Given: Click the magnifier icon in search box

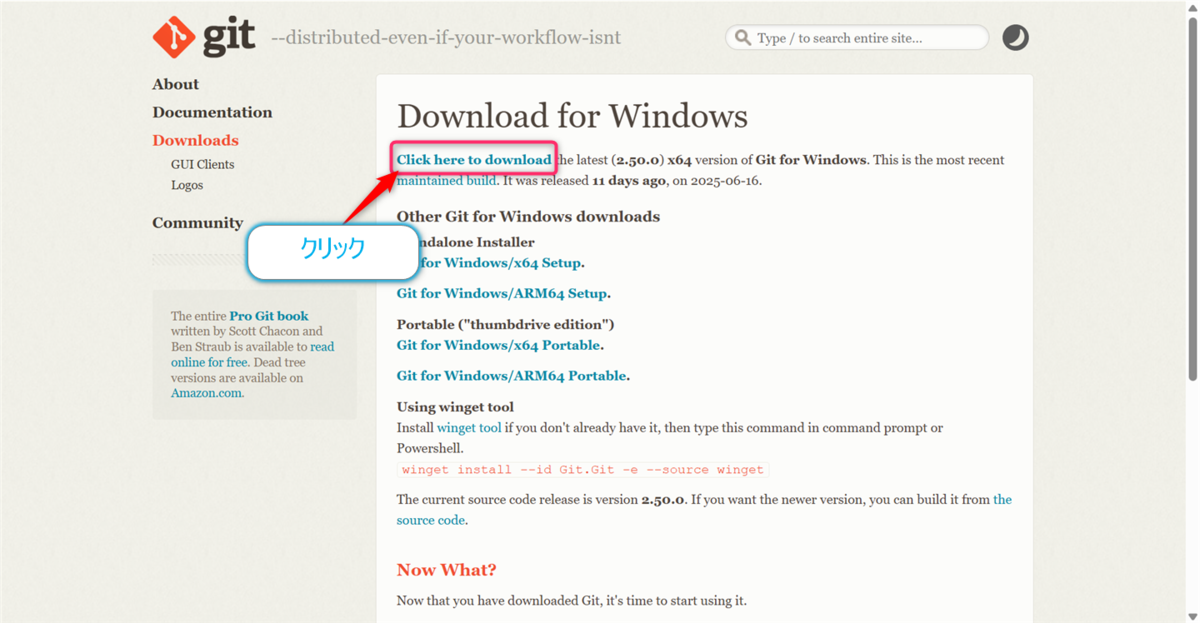Looking at the screenshot, I should pyautogui.click(x=743, y=38).
